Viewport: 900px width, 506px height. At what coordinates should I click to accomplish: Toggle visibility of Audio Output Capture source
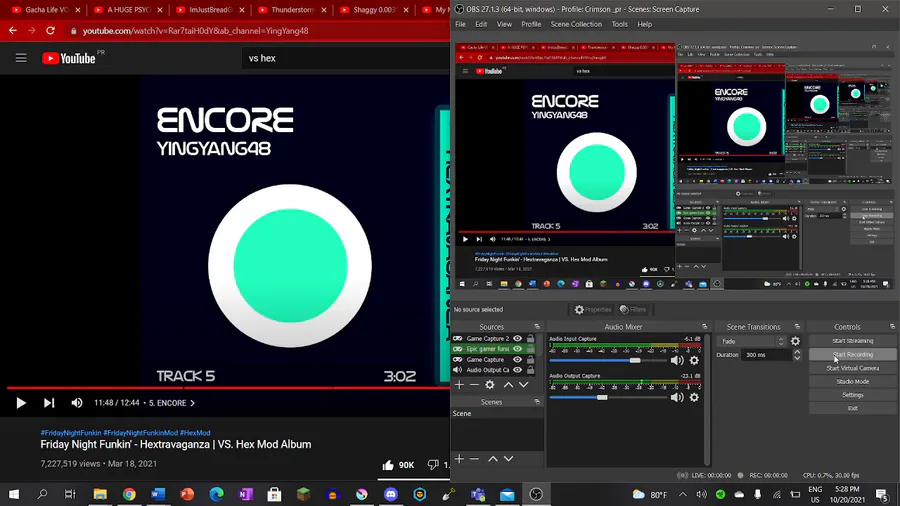point(517,370)
